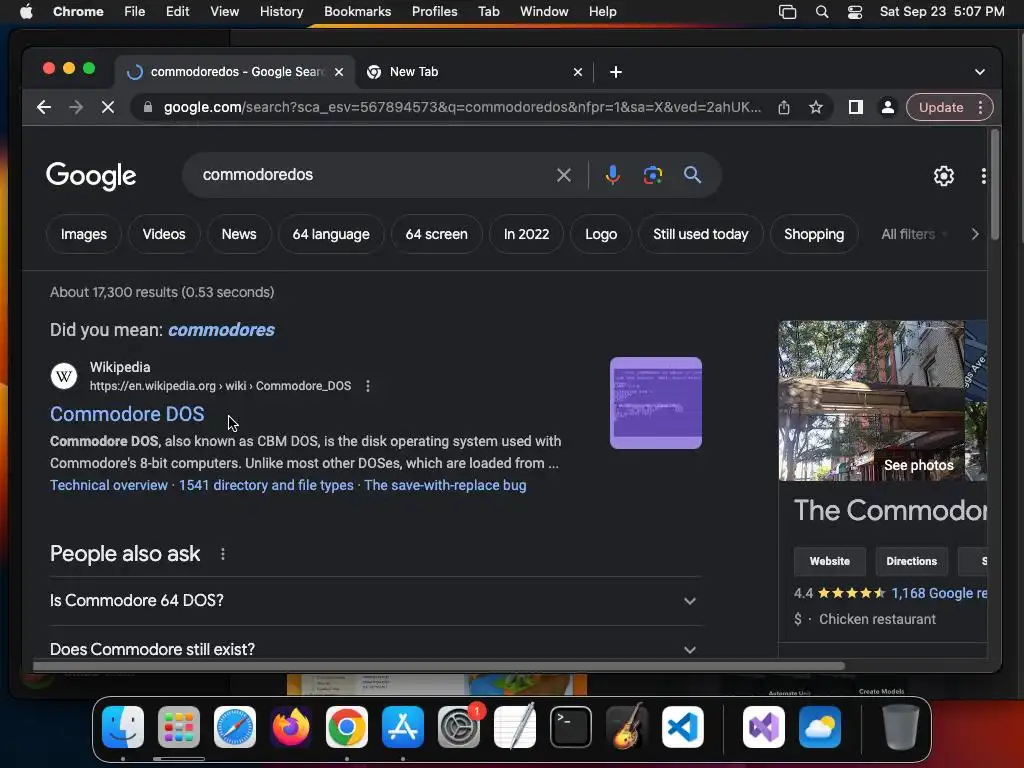Click See photos on restaurant image
1024x768 pixels.
pos(918,465)
